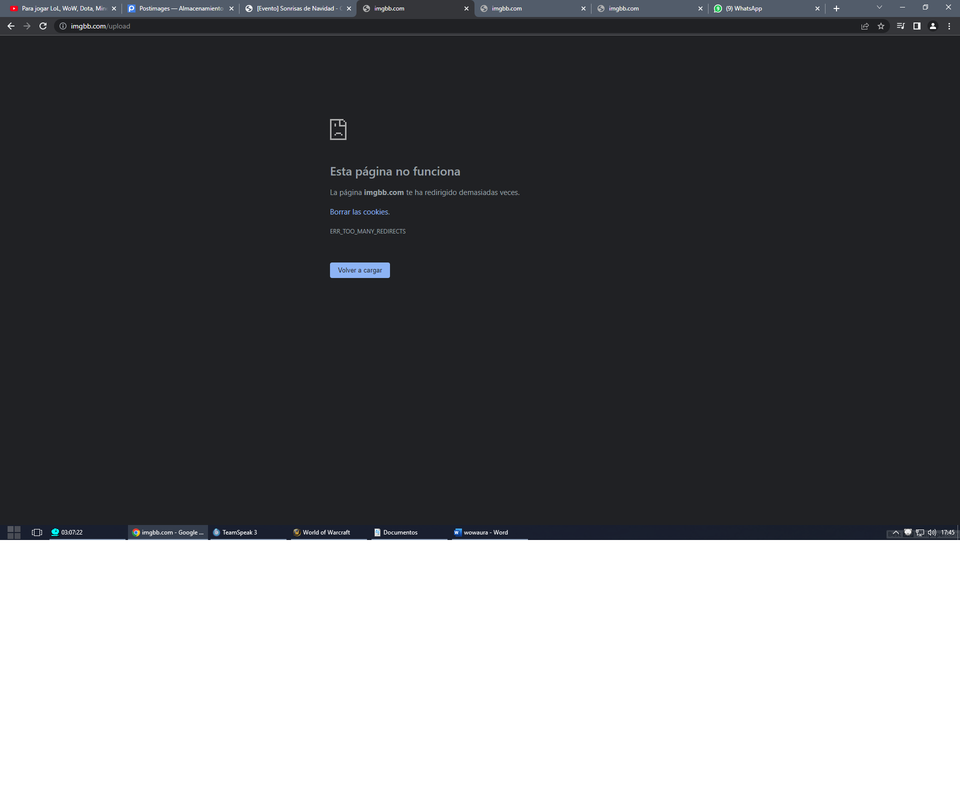Screen dimensions: 960x800
Task: Reload the imgbb.com page
Action: click(43, 26)
